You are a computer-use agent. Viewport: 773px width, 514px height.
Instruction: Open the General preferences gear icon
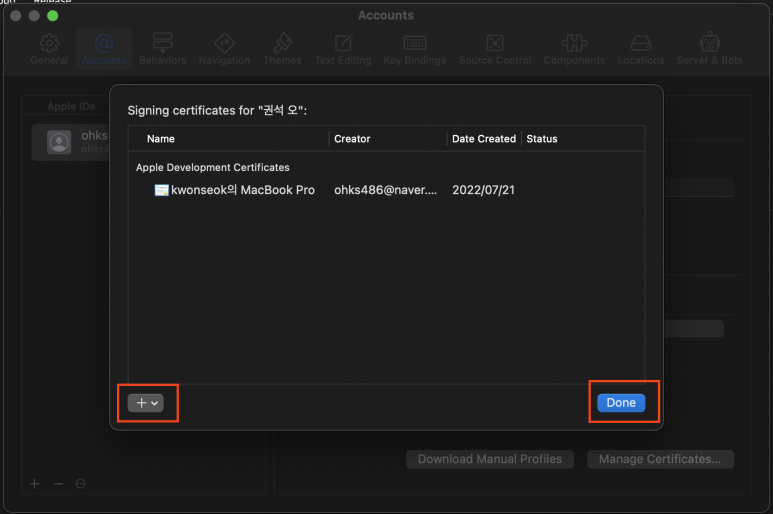point(49,43)
